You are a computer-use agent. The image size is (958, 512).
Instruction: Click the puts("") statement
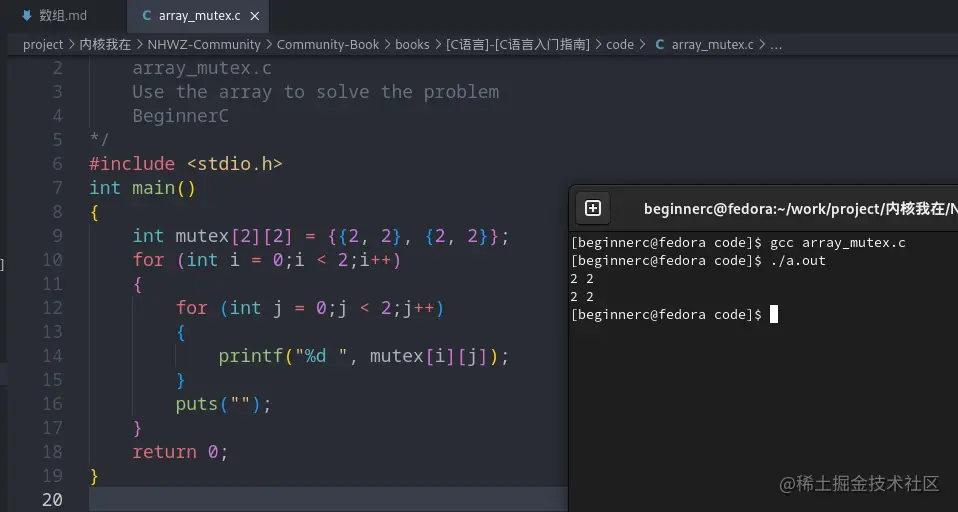(x=224, y=404)
